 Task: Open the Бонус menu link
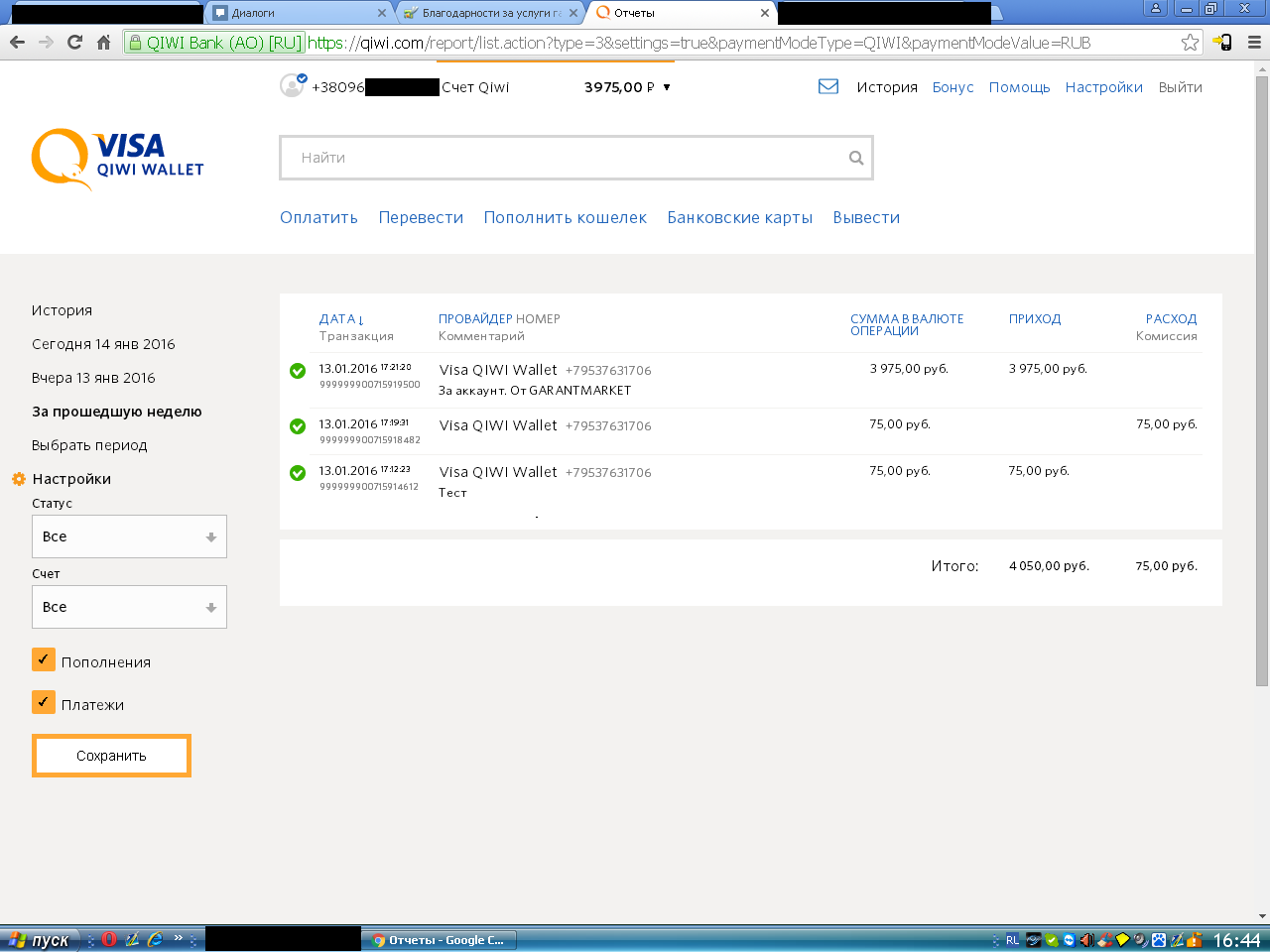pyautogui.click(x=952, y=87)
